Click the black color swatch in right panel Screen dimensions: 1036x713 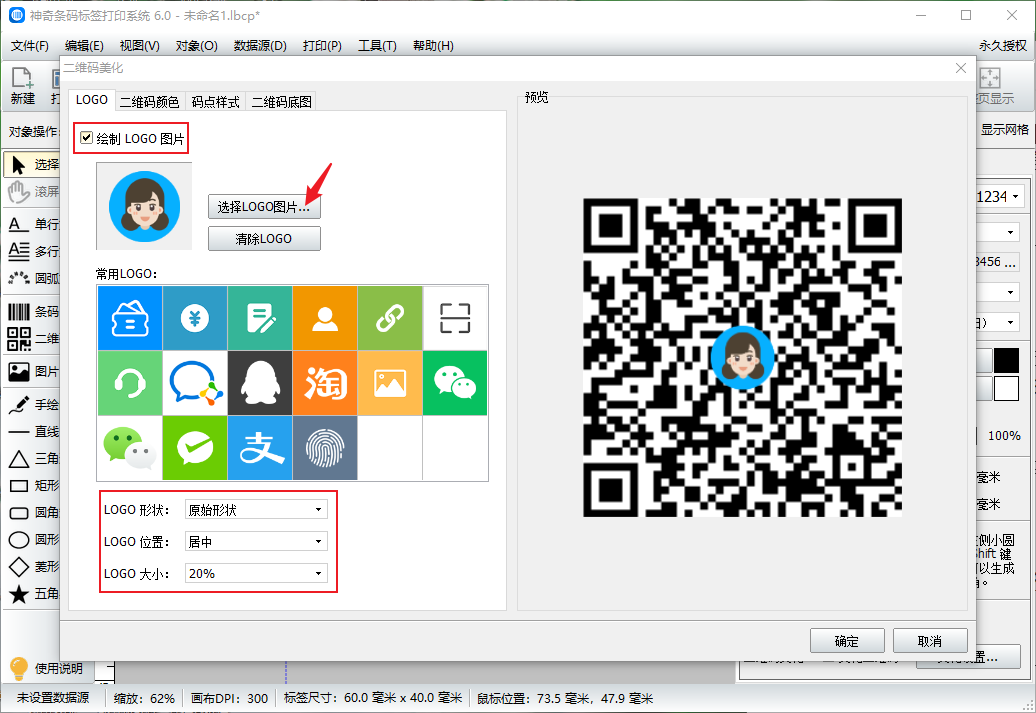[1006, 361]
